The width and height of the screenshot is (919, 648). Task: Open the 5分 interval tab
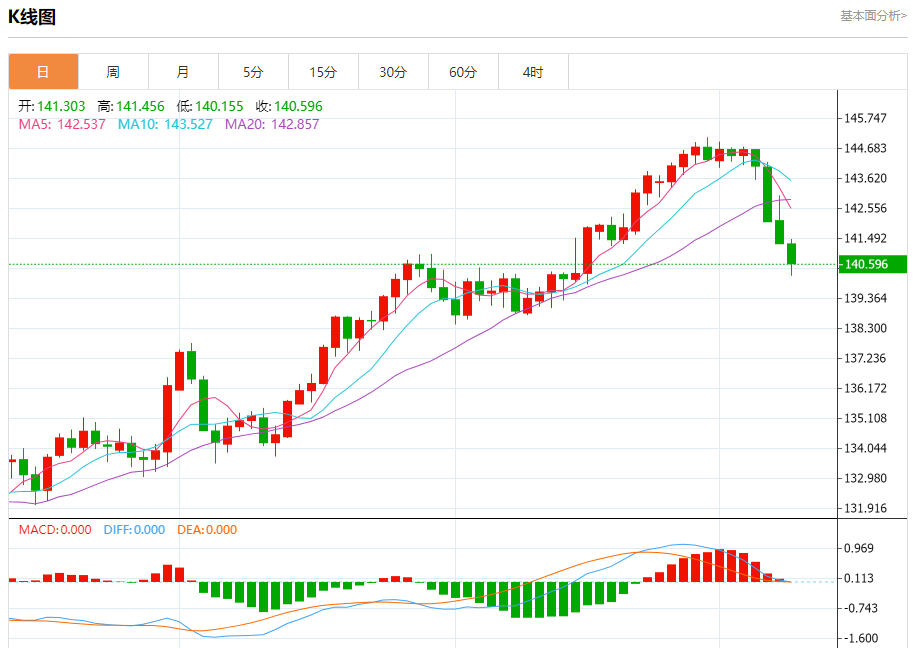[253, 71]
